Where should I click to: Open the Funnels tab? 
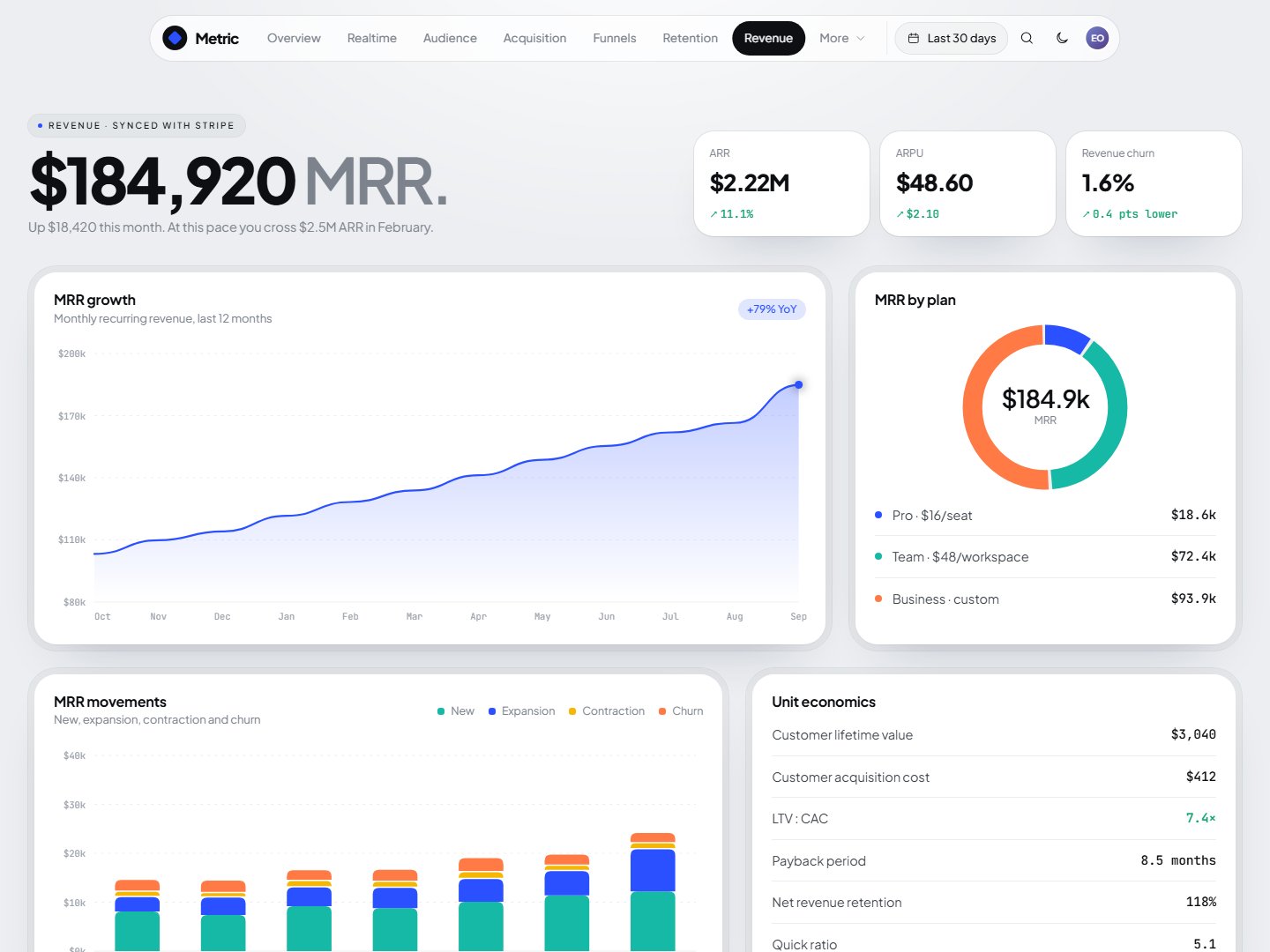(615, 38)
